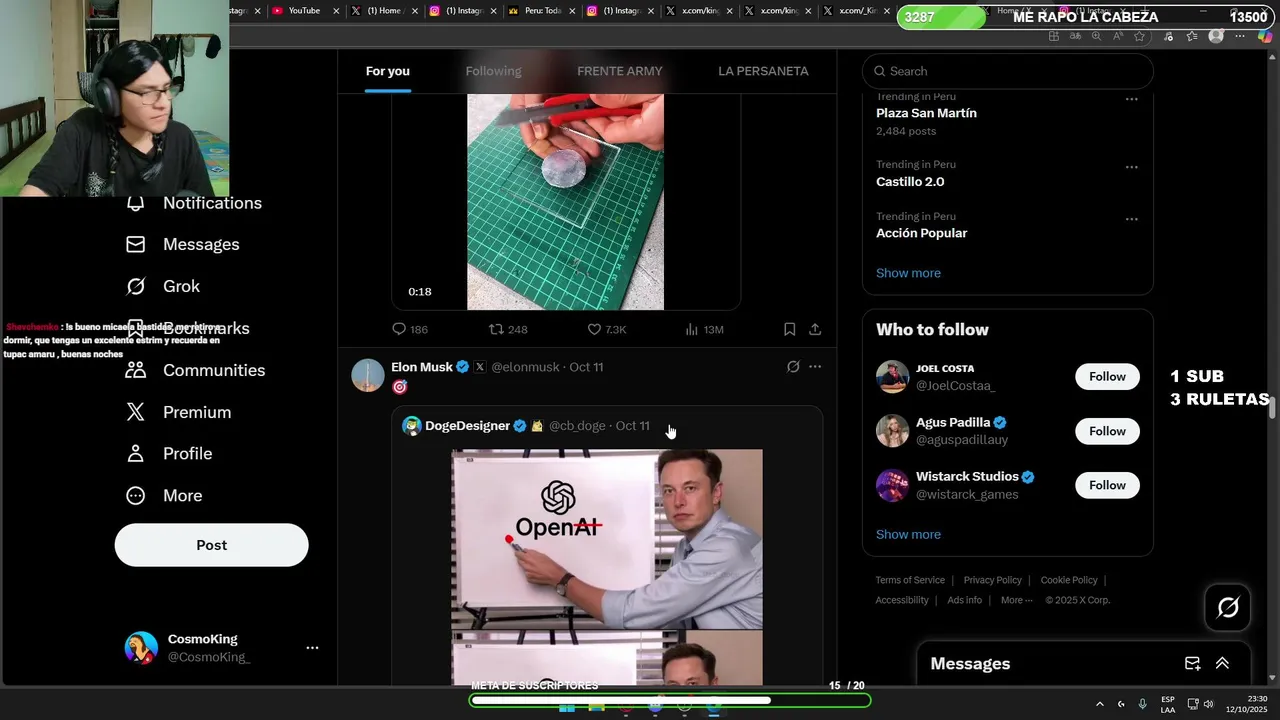Click the browser favorites star icon
The image size is (1280, 720).
tap(1138, 36)
